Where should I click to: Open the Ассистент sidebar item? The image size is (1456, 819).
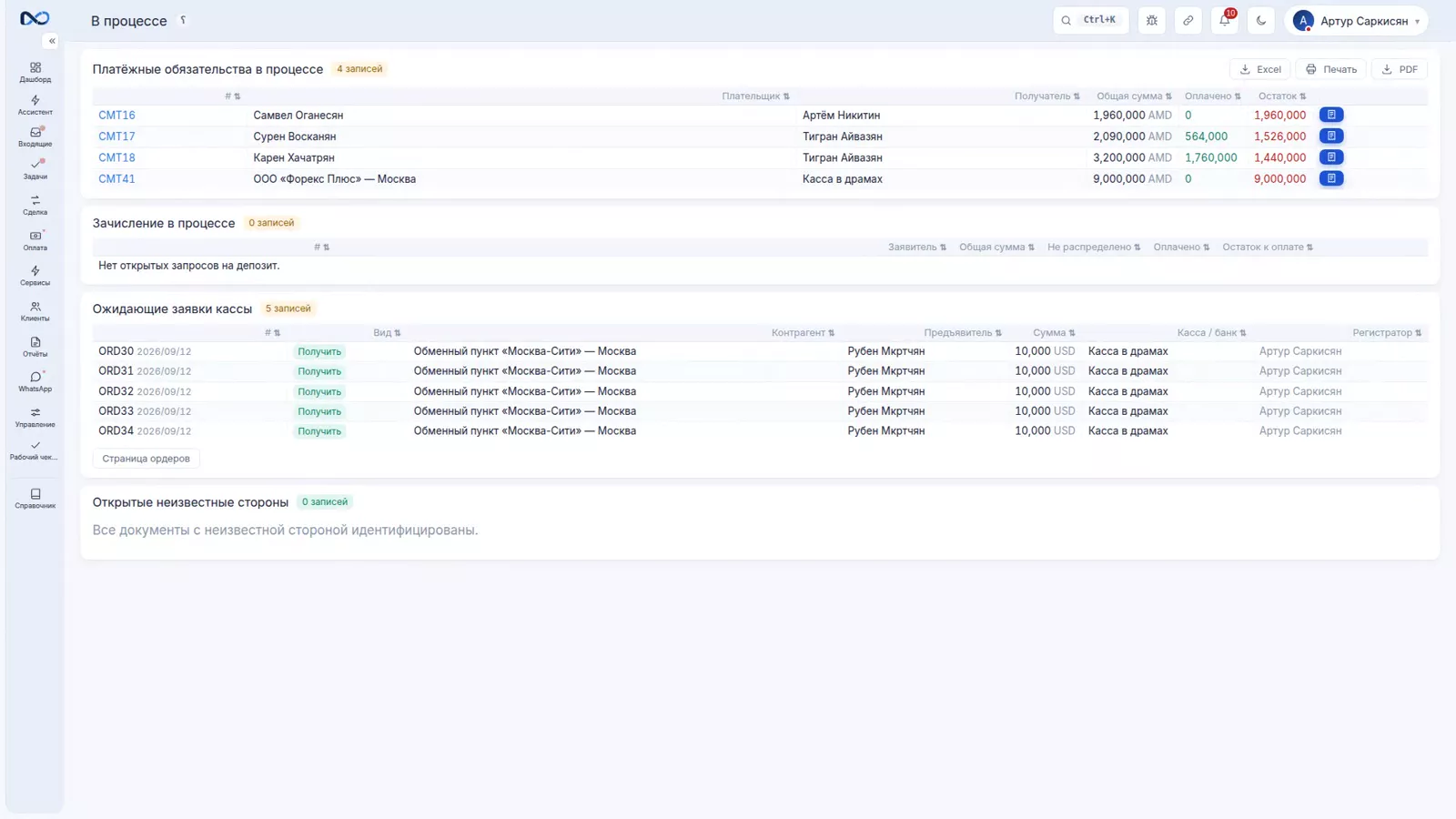tap(35, 106)
